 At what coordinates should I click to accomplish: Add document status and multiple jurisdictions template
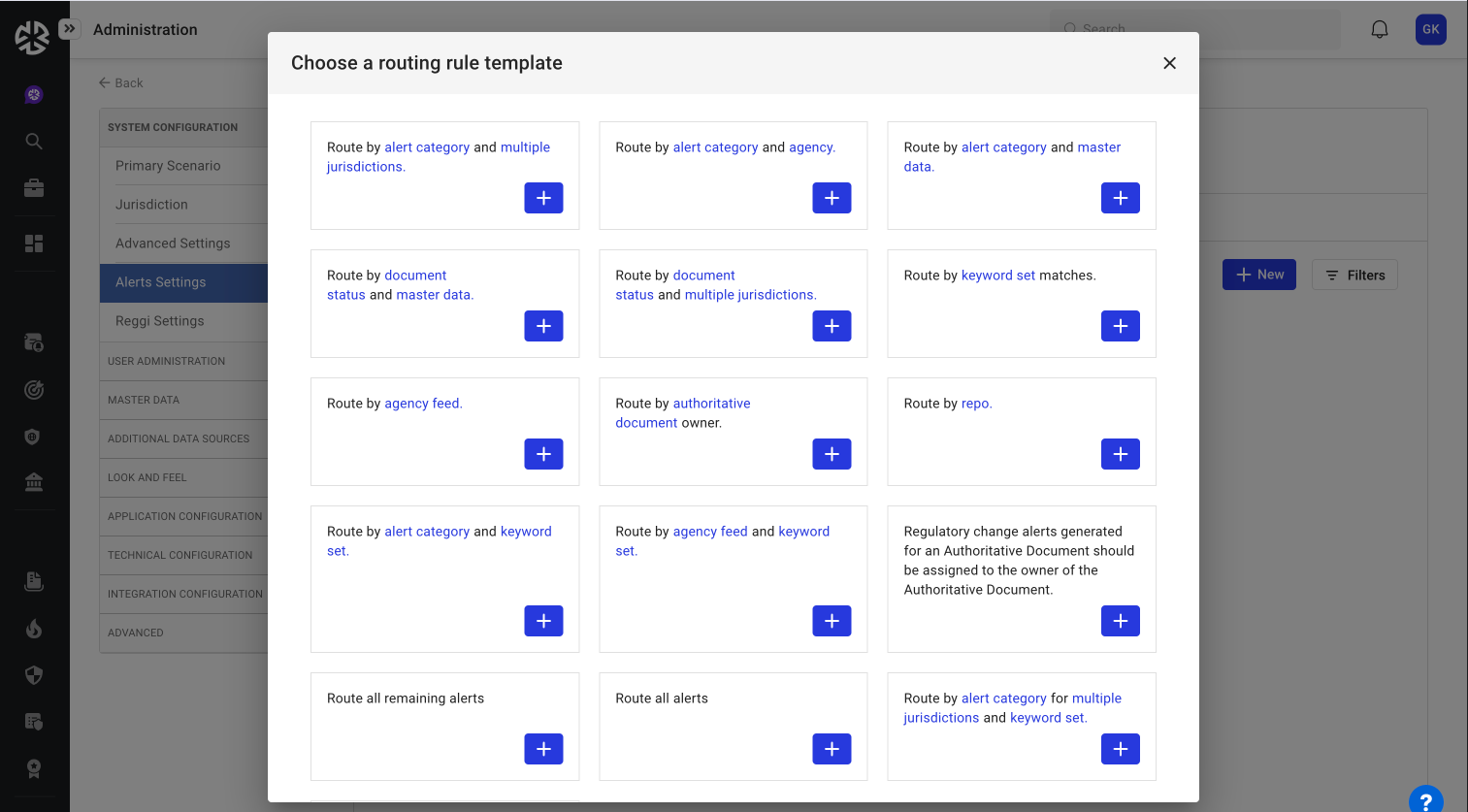[x=832, y=326]
